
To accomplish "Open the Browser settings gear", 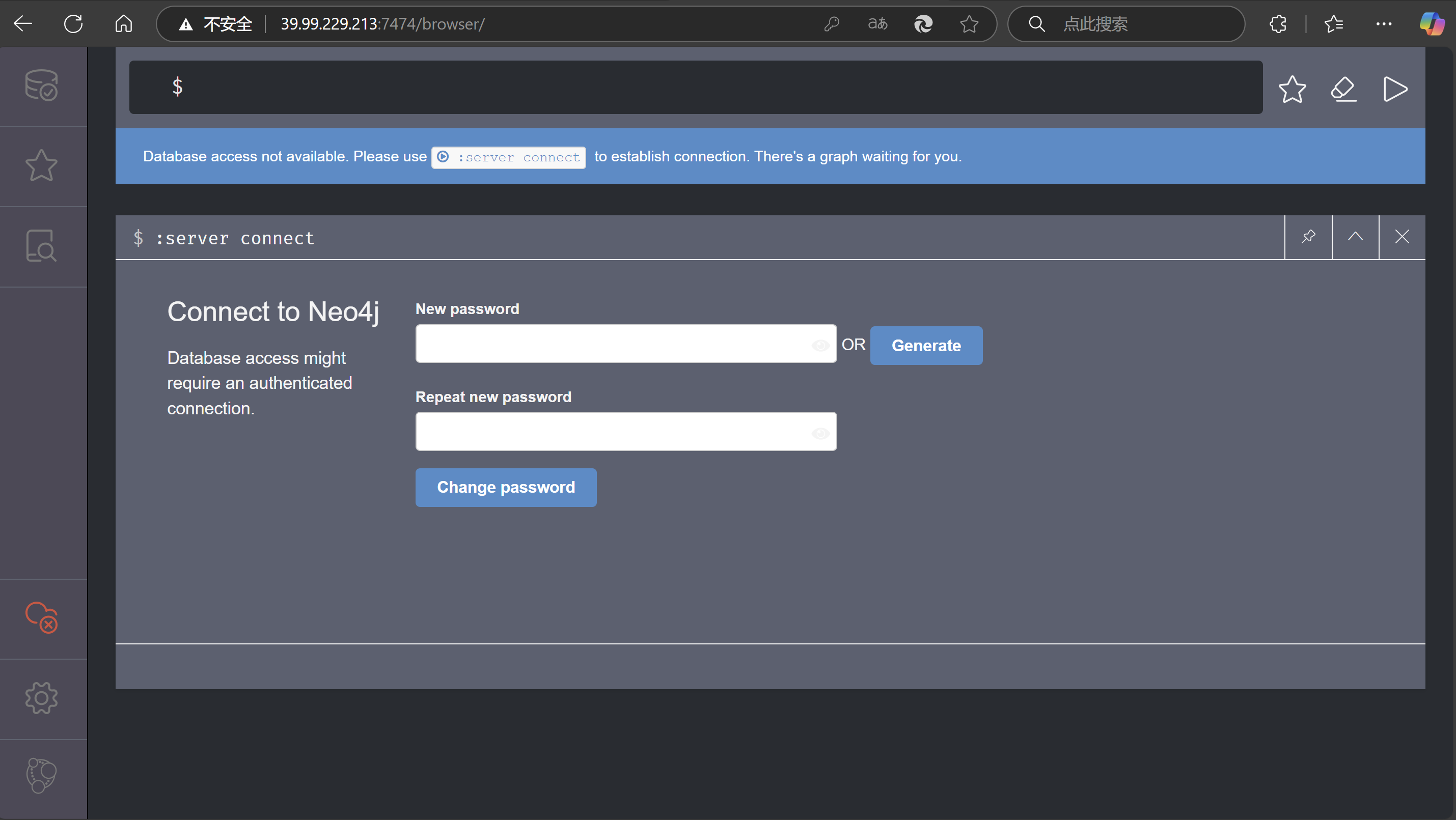I will click(41, 698).
